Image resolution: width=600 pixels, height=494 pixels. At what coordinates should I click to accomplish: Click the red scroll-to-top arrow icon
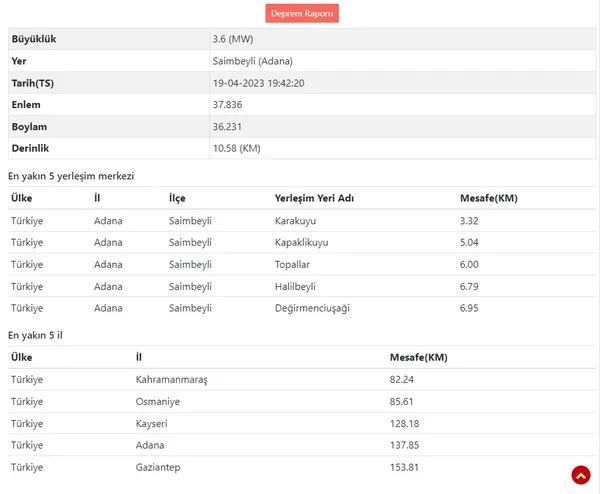[x=581, y=475]
